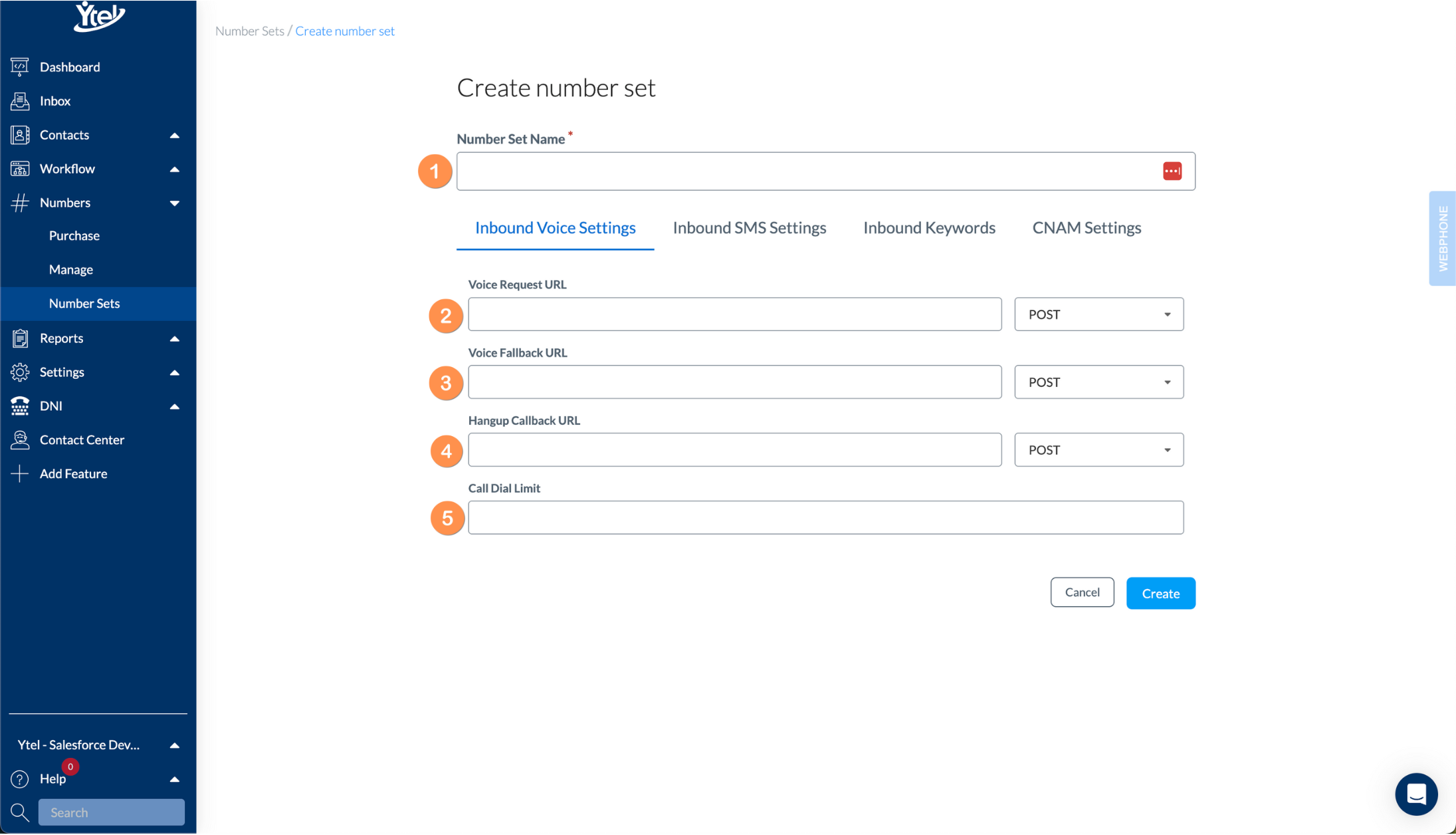Open Voice Request URL method dropdown
The width and height of the screenshot is (1456, 835).
pyautogui.click(x=1098, y=314)
